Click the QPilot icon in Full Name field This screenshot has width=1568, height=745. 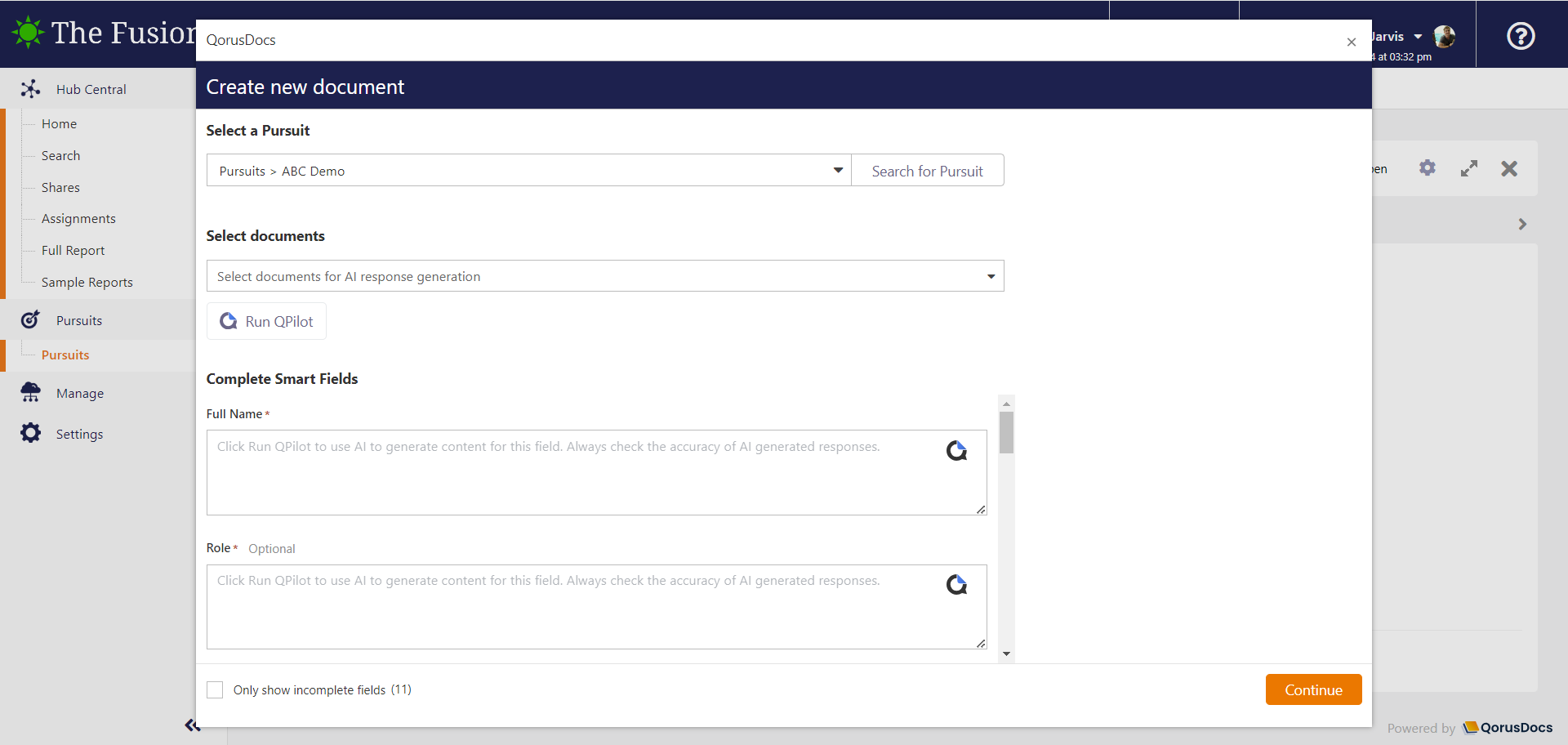956,450
